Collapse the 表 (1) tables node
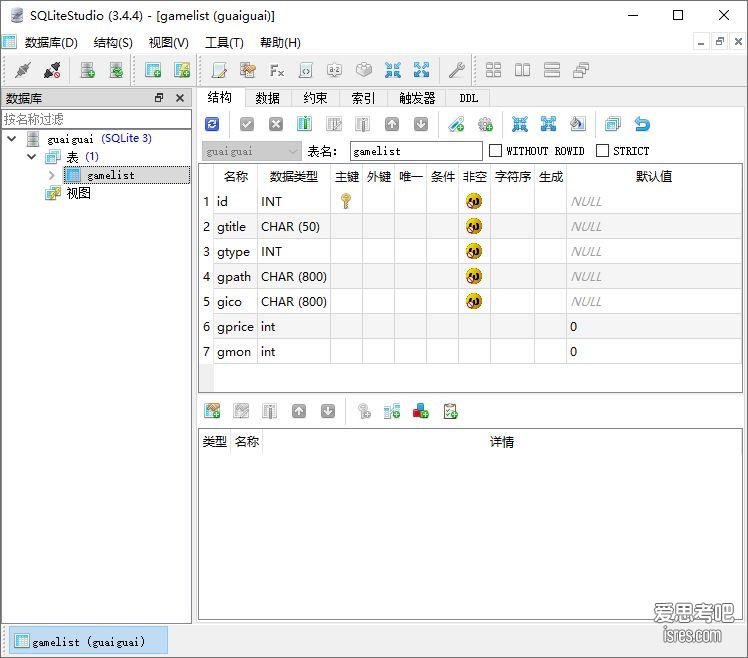748x658 pixels. pos(31,157)
